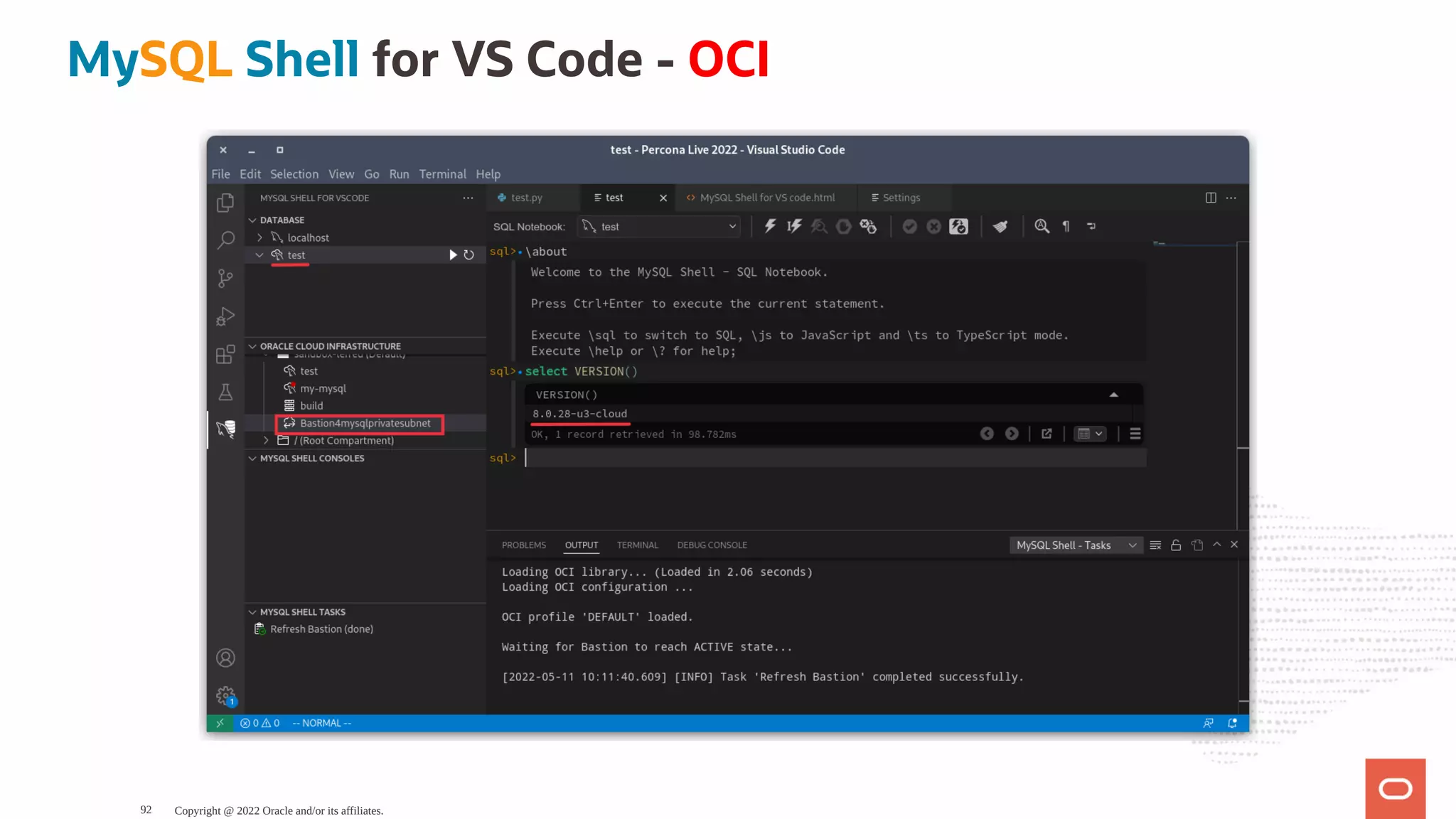This screenshot has width=1456, height=819.
Task: Open Extensions view in activity bar
Action: [x=225, y=354]
